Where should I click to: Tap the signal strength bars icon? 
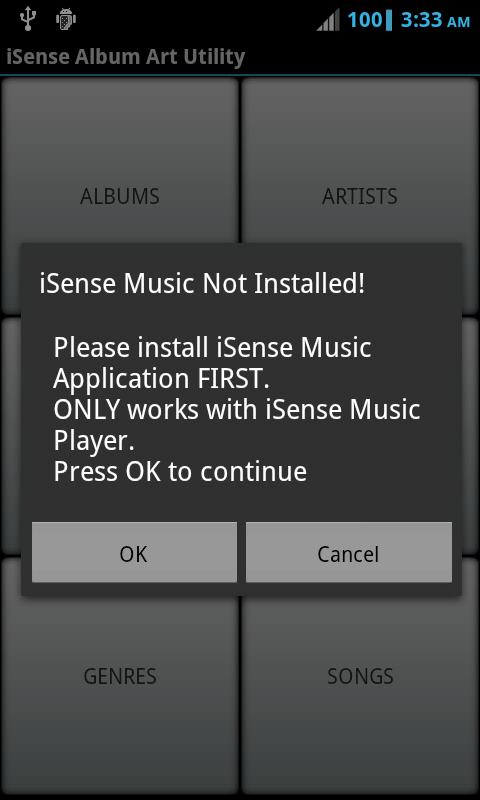[328, 20]
